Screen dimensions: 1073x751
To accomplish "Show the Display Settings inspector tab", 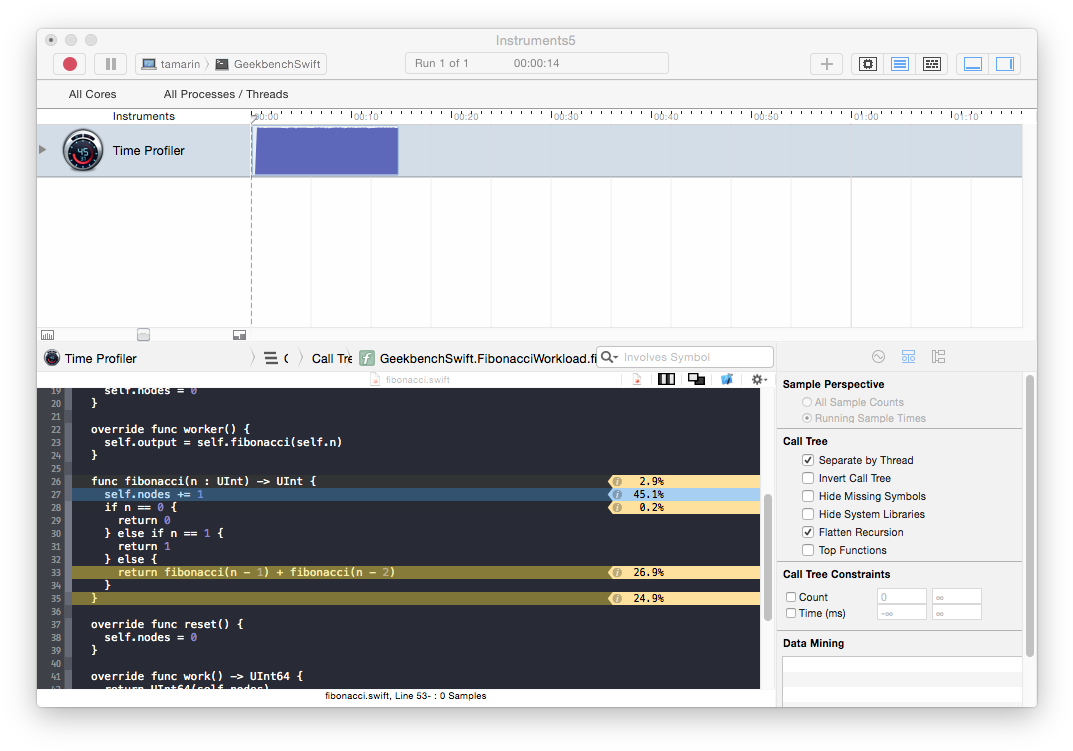I will click(908, 357).
